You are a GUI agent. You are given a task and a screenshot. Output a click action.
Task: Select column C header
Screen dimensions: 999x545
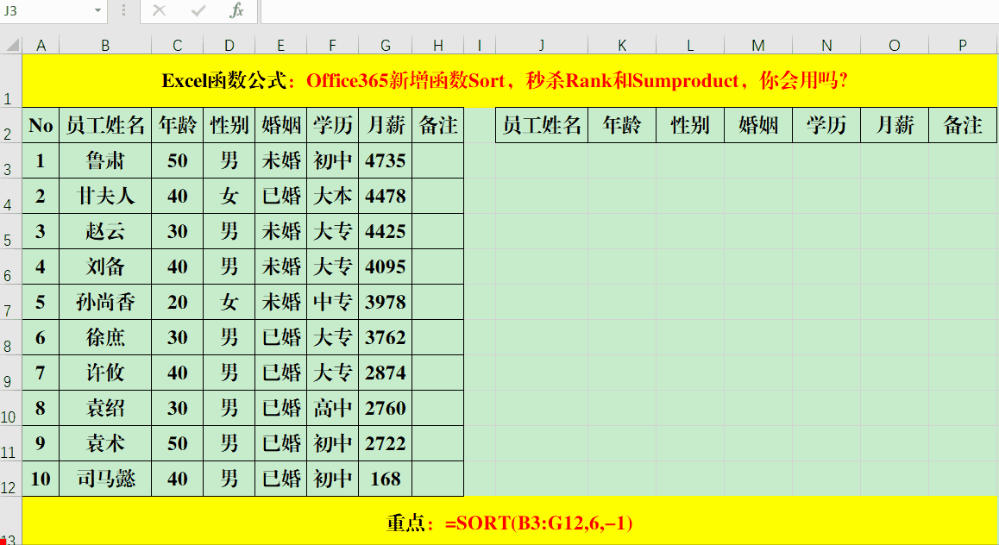pos(177,45)
